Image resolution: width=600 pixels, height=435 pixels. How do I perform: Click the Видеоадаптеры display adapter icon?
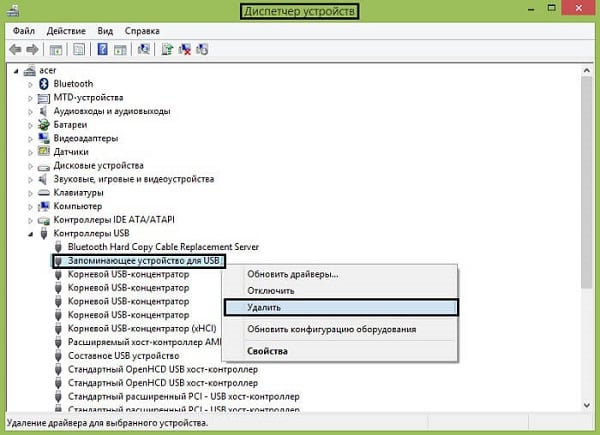pyautogui.click(x=43, y=138)
